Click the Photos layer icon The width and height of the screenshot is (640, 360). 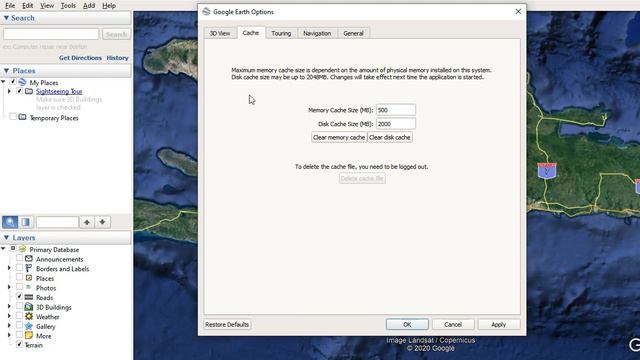29,287
